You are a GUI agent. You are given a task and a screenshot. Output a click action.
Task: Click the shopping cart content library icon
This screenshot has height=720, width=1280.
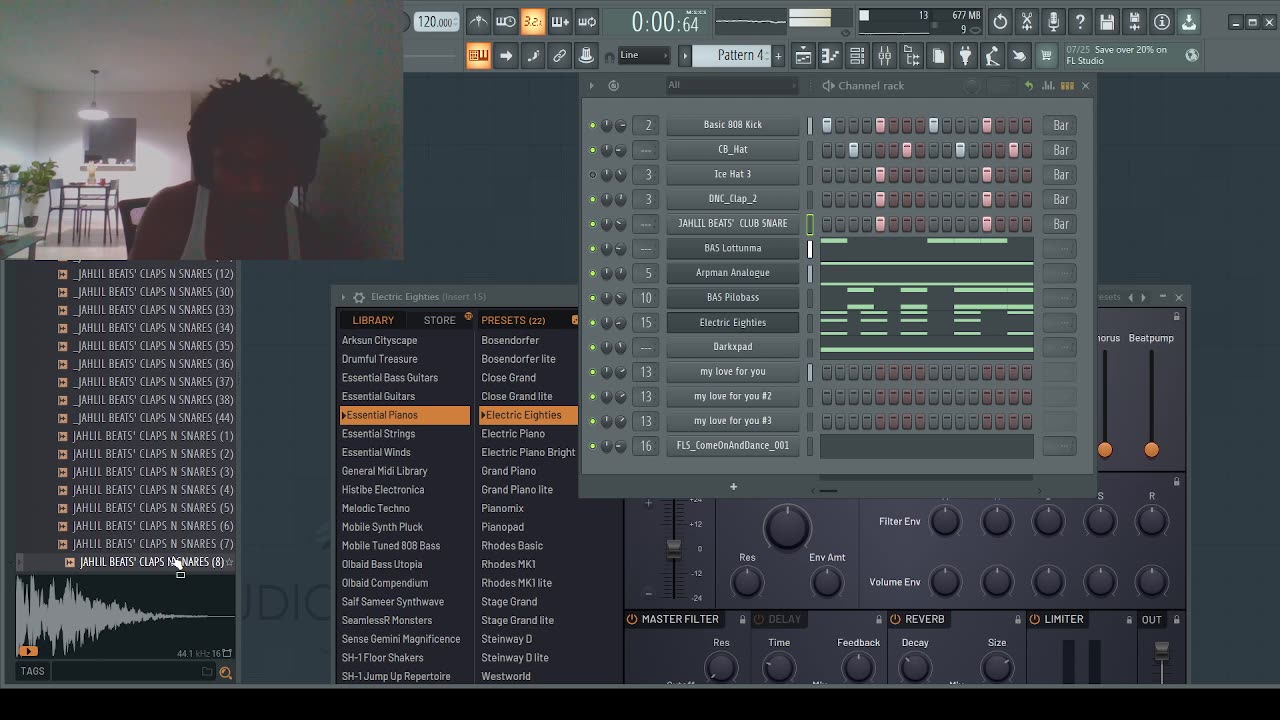(x=1046, y=56)
